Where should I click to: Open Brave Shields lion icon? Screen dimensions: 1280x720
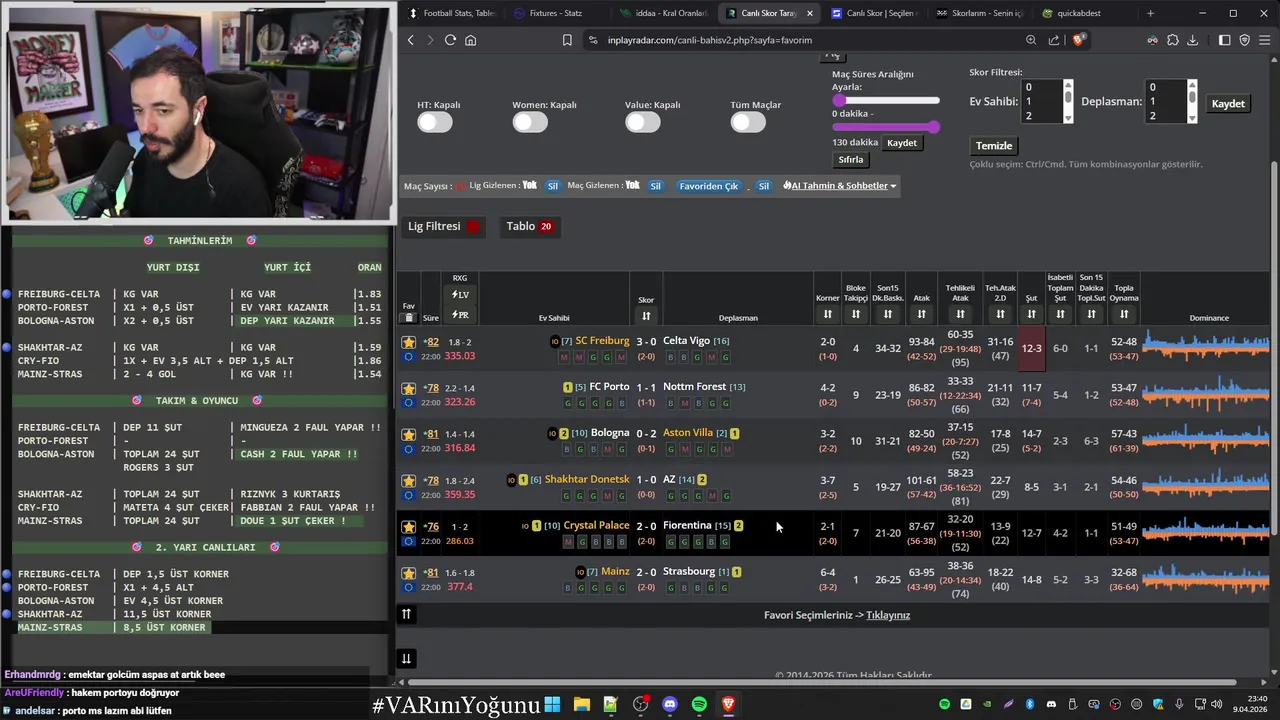pyautogui.click(x=1078, y=40)
